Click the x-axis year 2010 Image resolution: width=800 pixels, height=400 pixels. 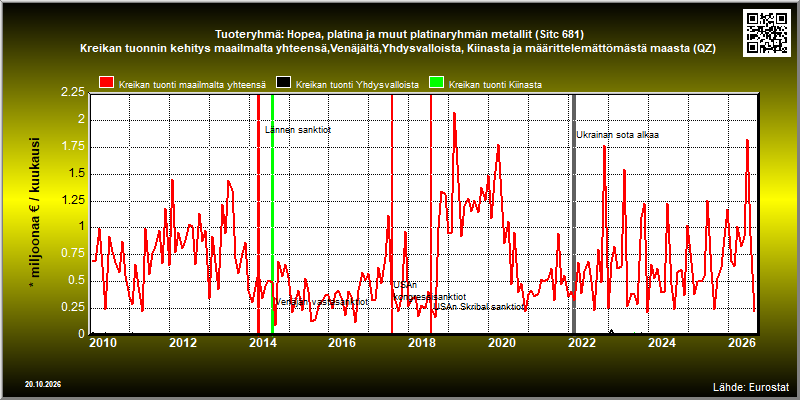104,343
